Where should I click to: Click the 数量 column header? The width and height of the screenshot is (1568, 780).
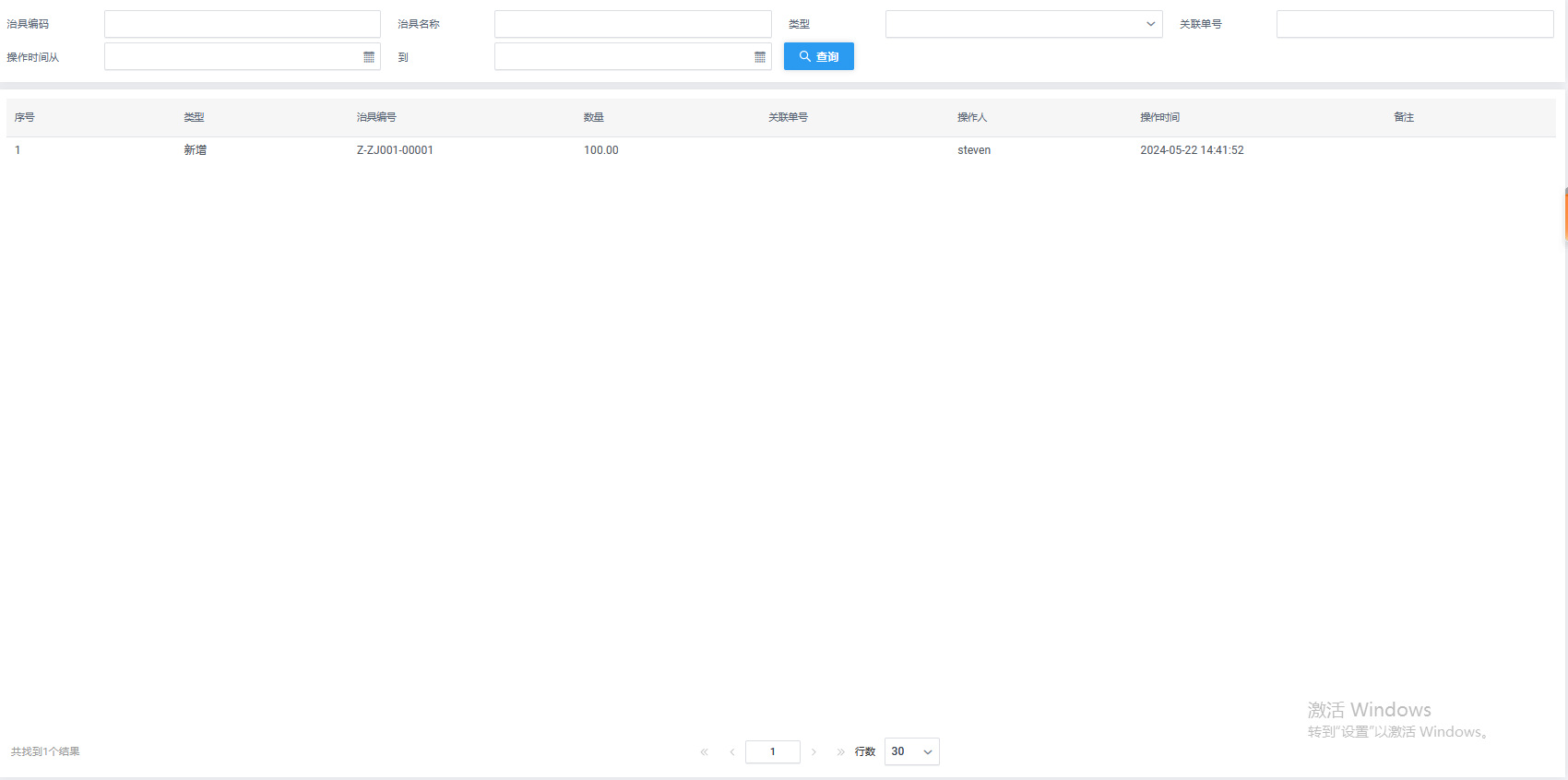point(594,117)
